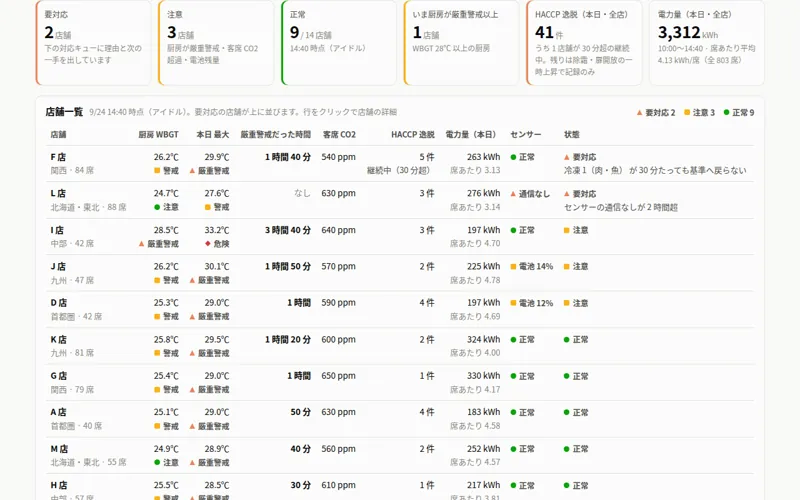800x500 pixels.
Task: Open the J店 store name
Action: tap(58, 266)
